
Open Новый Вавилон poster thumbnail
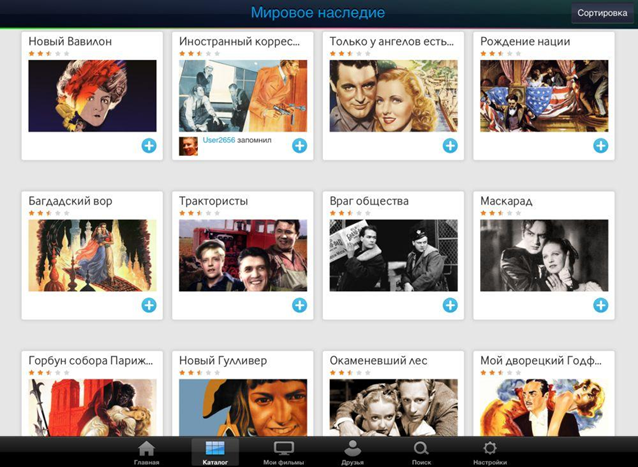coord(92,96)
